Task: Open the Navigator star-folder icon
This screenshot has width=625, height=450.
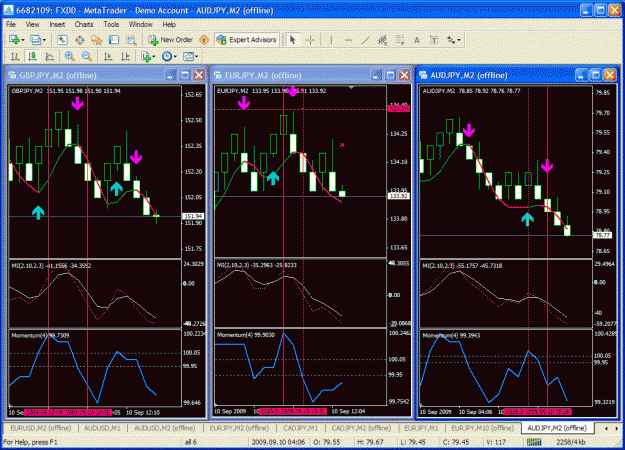Action: 96,40
